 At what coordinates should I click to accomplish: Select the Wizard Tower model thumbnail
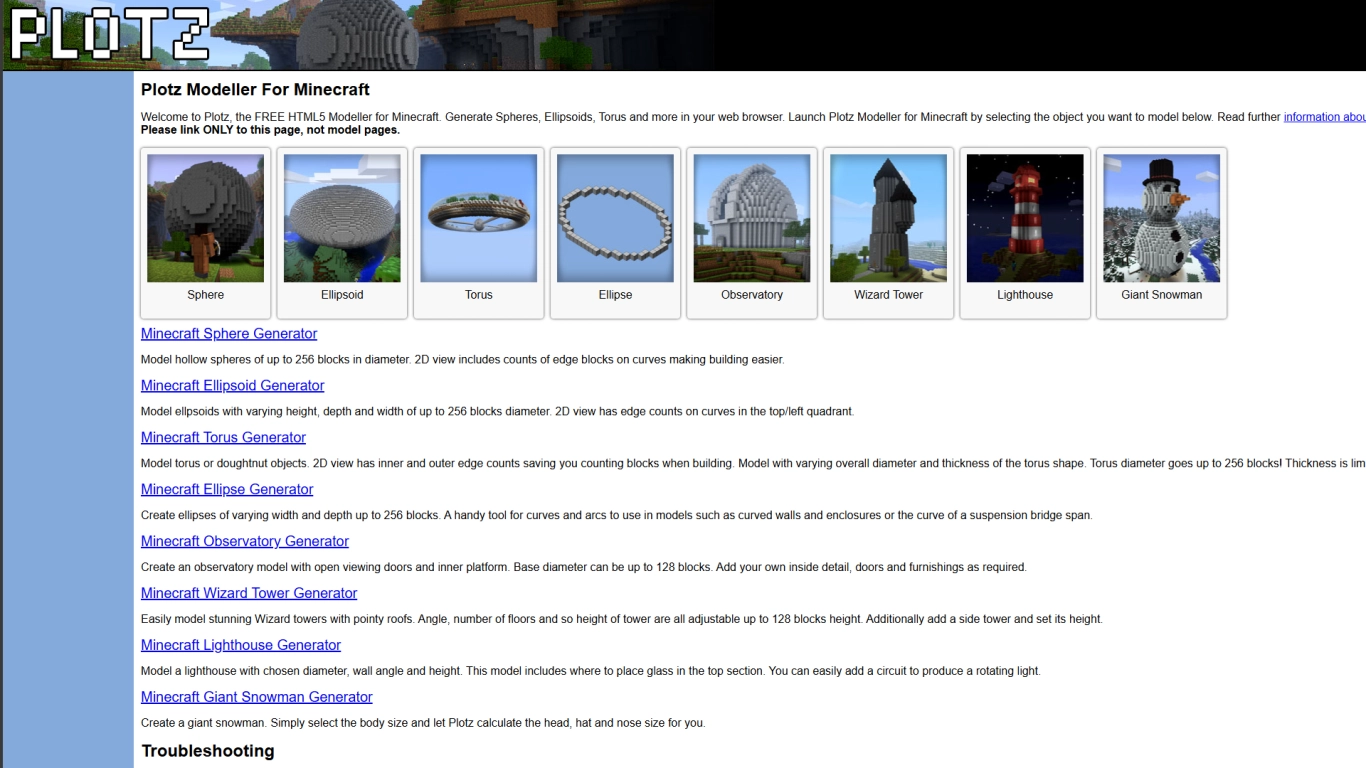point(888,218)
